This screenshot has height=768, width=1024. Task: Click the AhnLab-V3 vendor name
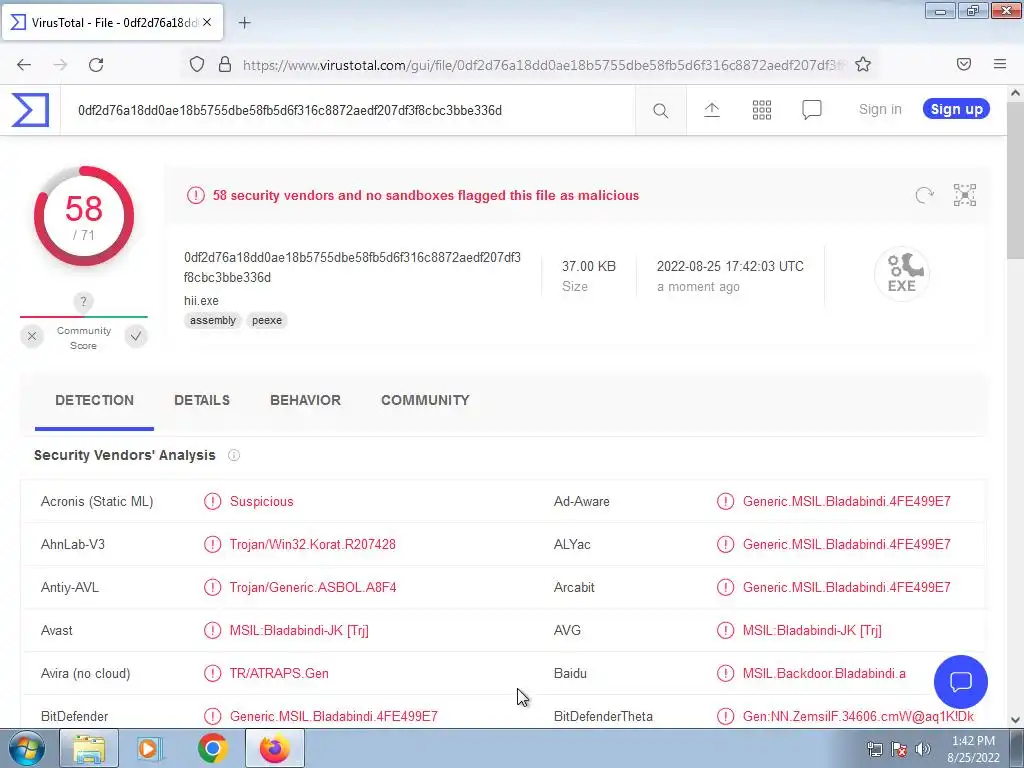(72, 545)
